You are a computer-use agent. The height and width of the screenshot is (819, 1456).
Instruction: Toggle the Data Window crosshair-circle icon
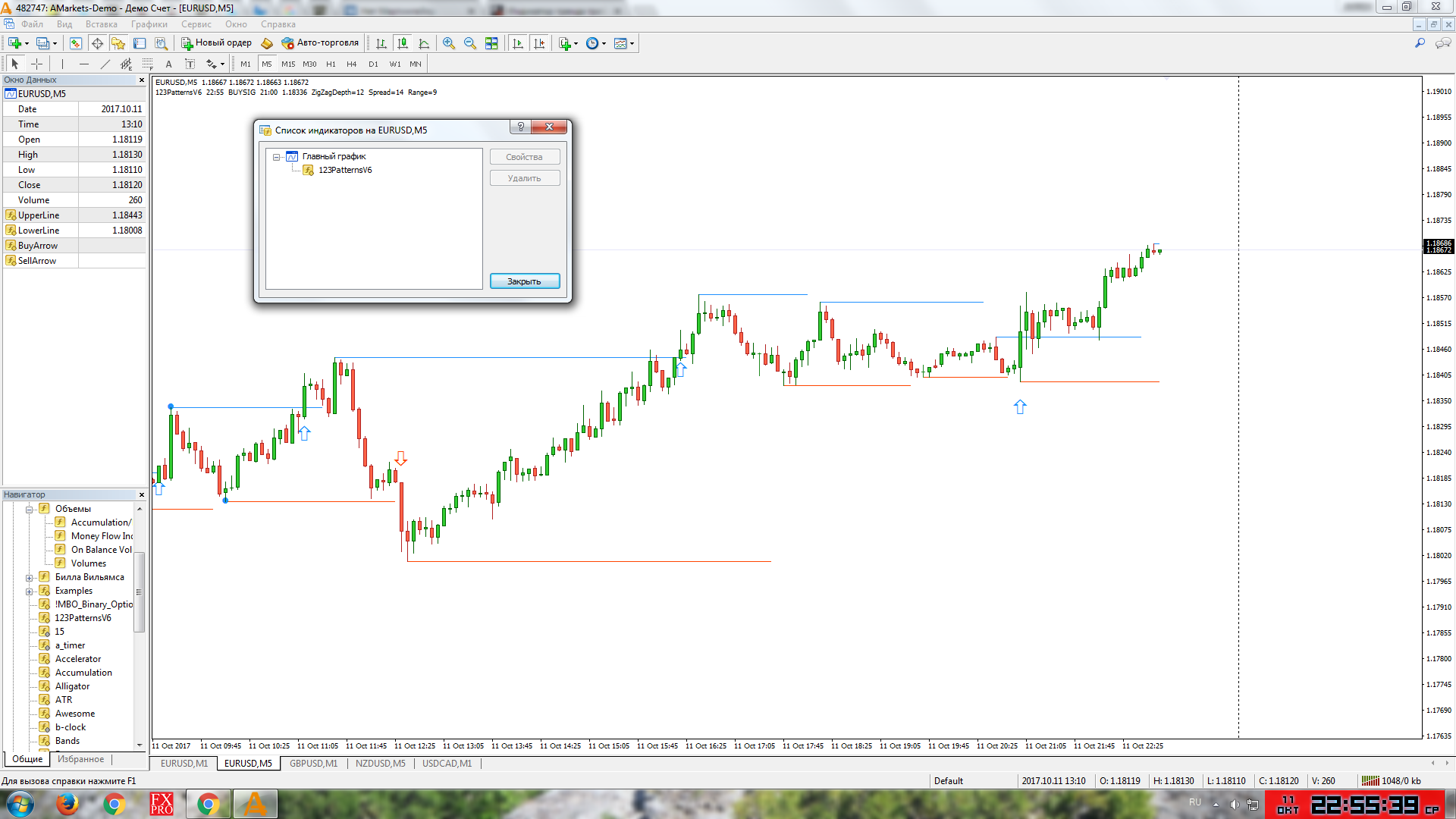[97, 43]
